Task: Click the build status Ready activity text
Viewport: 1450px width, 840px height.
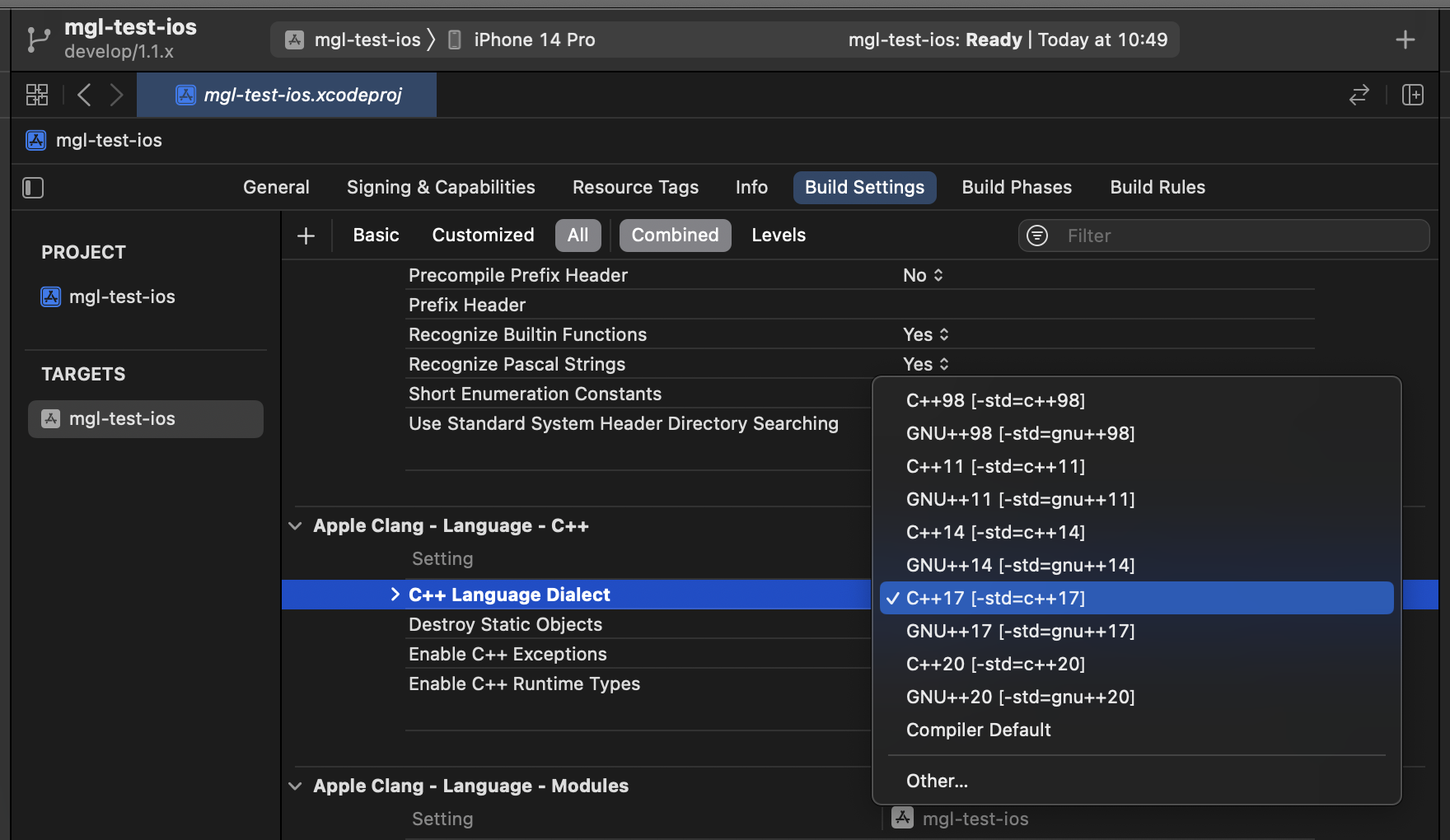Action: 1008,40
